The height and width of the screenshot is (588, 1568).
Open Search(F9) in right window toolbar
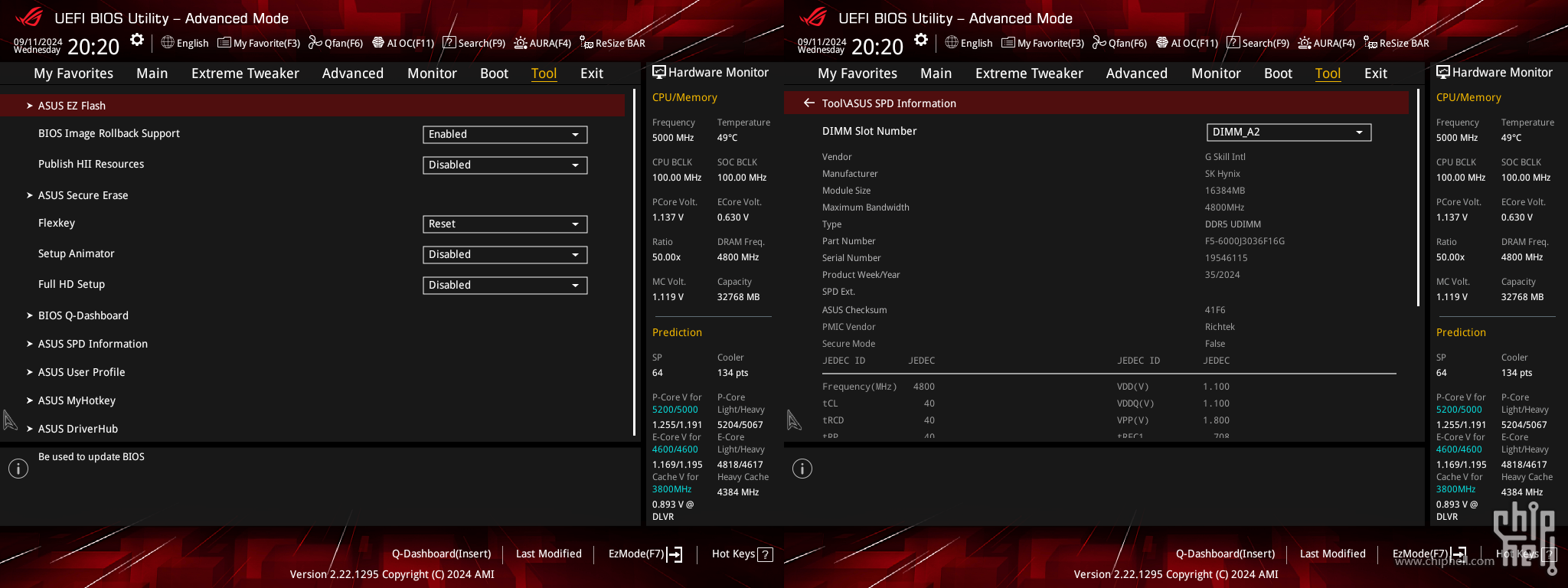click(x=1258, y=43)
